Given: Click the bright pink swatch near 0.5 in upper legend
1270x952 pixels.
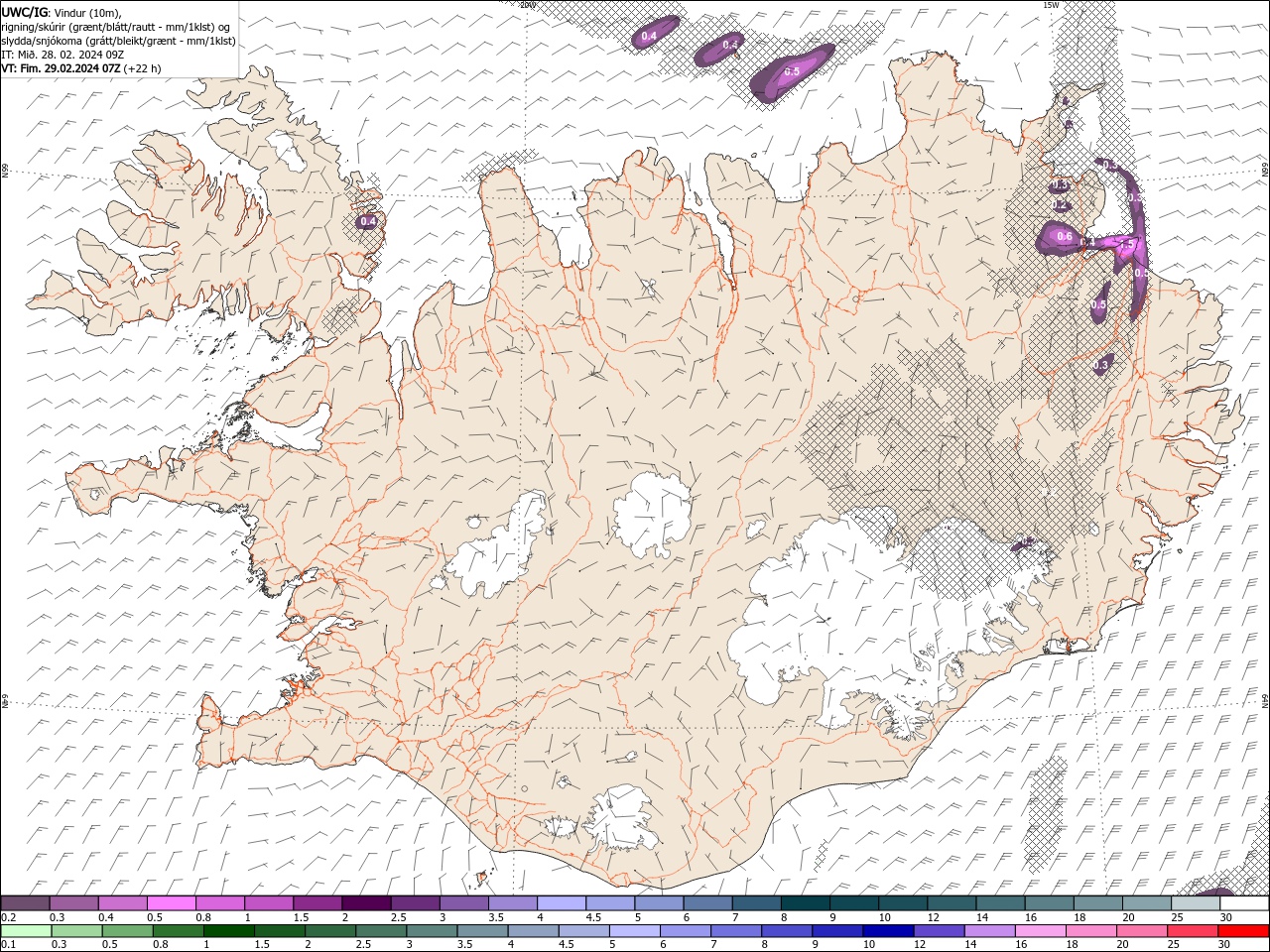Looking at the screenshot, I should (x=171, y=903).
